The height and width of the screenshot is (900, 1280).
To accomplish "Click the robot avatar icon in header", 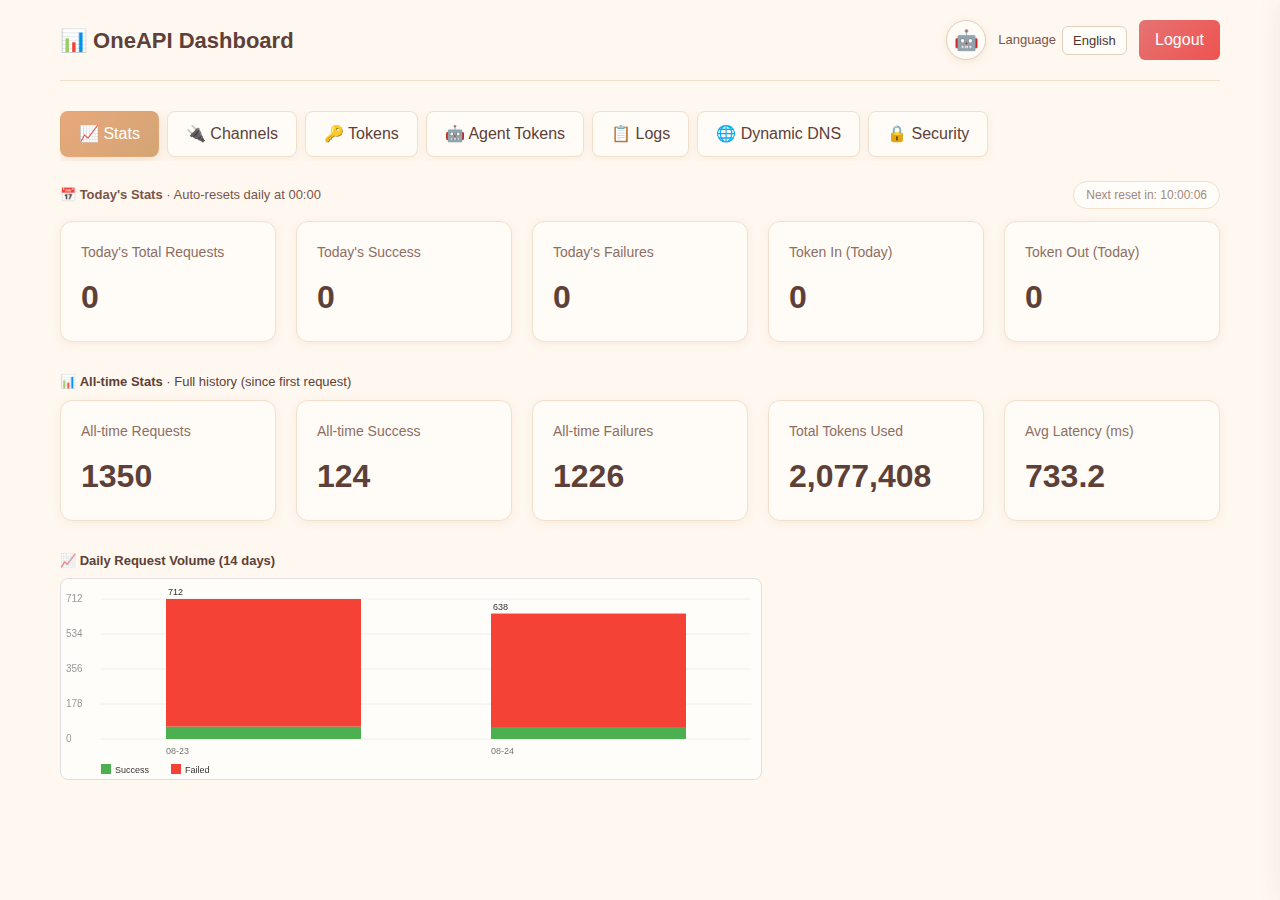I will coord(966,40).
